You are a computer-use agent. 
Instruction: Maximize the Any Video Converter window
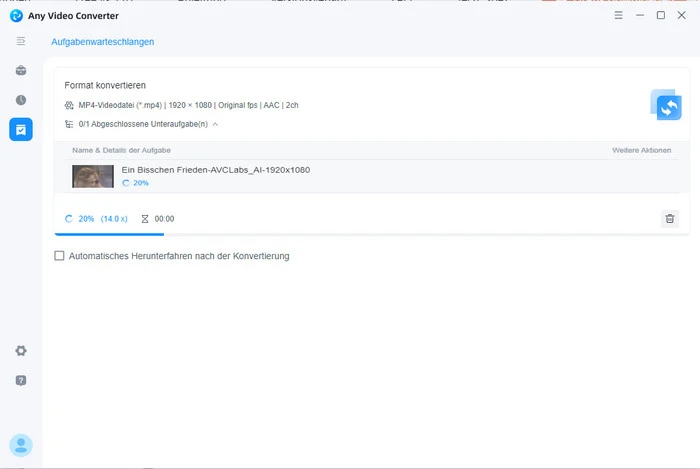point(660,15)
